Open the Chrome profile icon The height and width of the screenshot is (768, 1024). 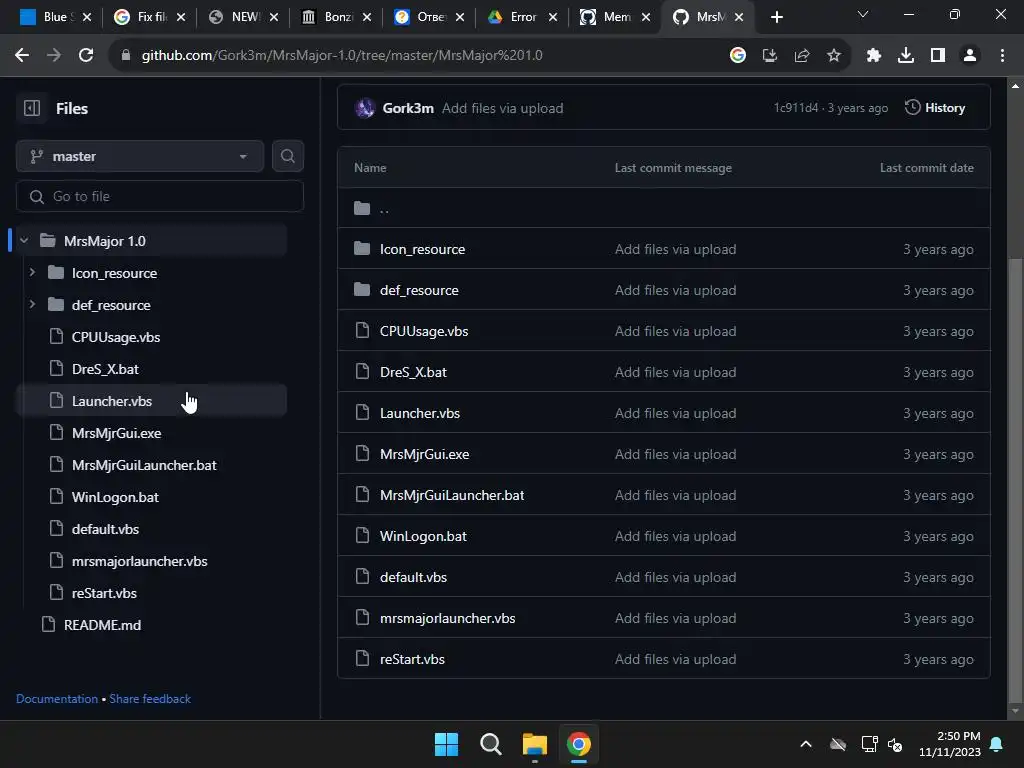pos(970,56)
